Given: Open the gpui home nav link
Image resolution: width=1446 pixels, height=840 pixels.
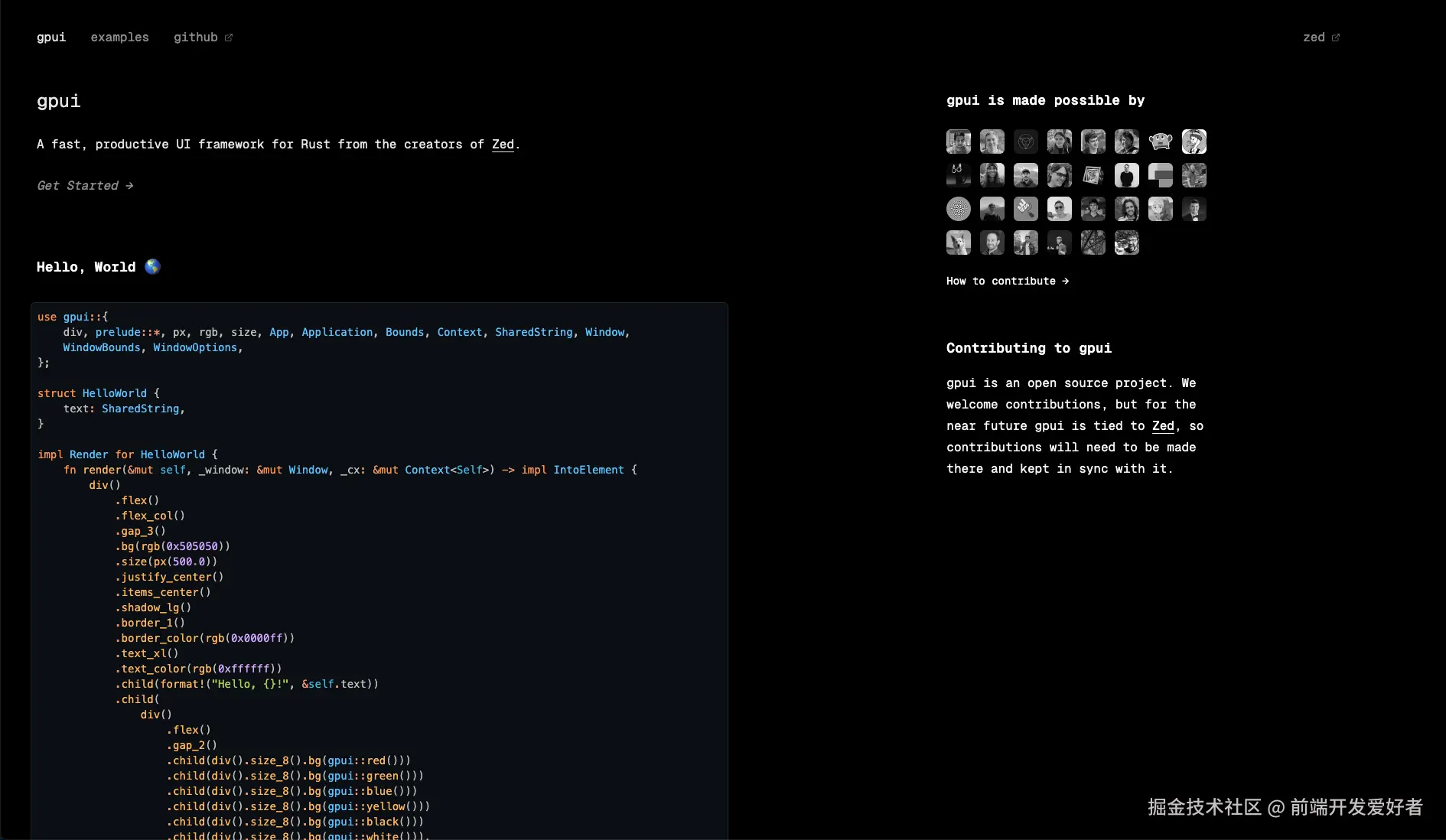Looking at the screenshot, I should tap(51, 37).
